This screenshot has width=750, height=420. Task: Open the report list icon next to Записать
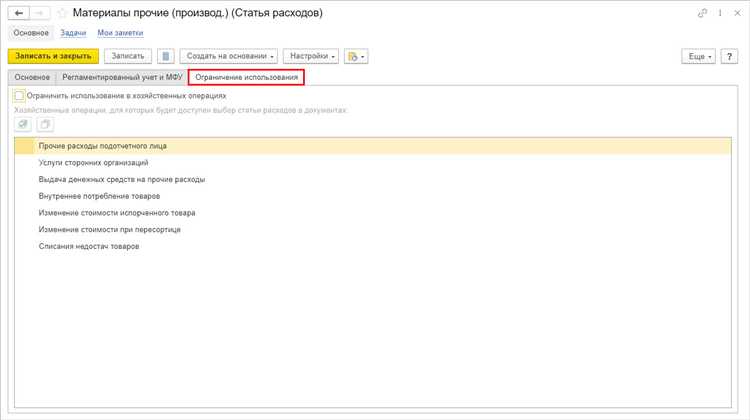point(165,56)
